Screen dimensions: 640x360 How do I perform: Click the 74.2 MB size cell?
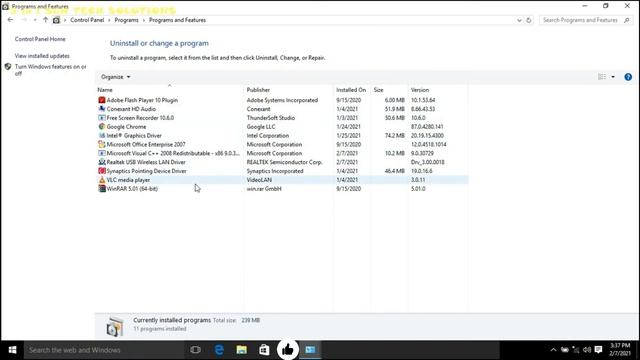(x=394, y=136)
